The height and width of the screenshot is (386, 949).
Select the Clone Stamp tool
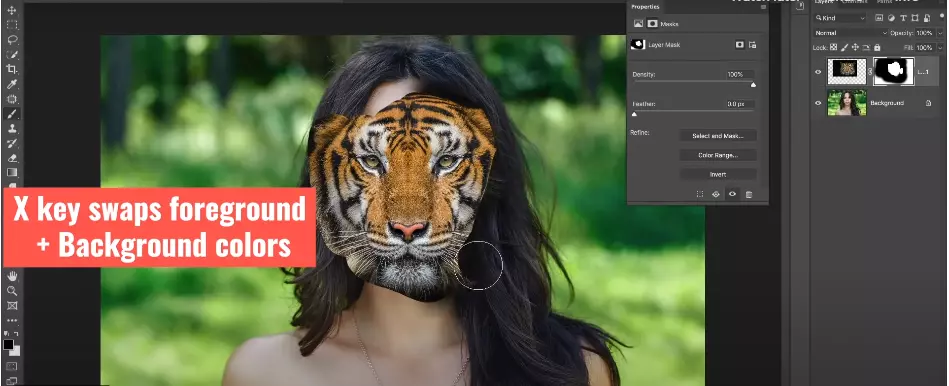click(11, 128)
